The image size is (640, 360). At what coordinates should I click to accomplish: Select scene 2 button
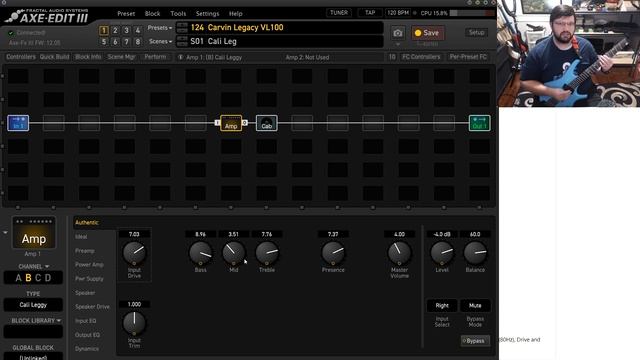[x=115, y=30]
